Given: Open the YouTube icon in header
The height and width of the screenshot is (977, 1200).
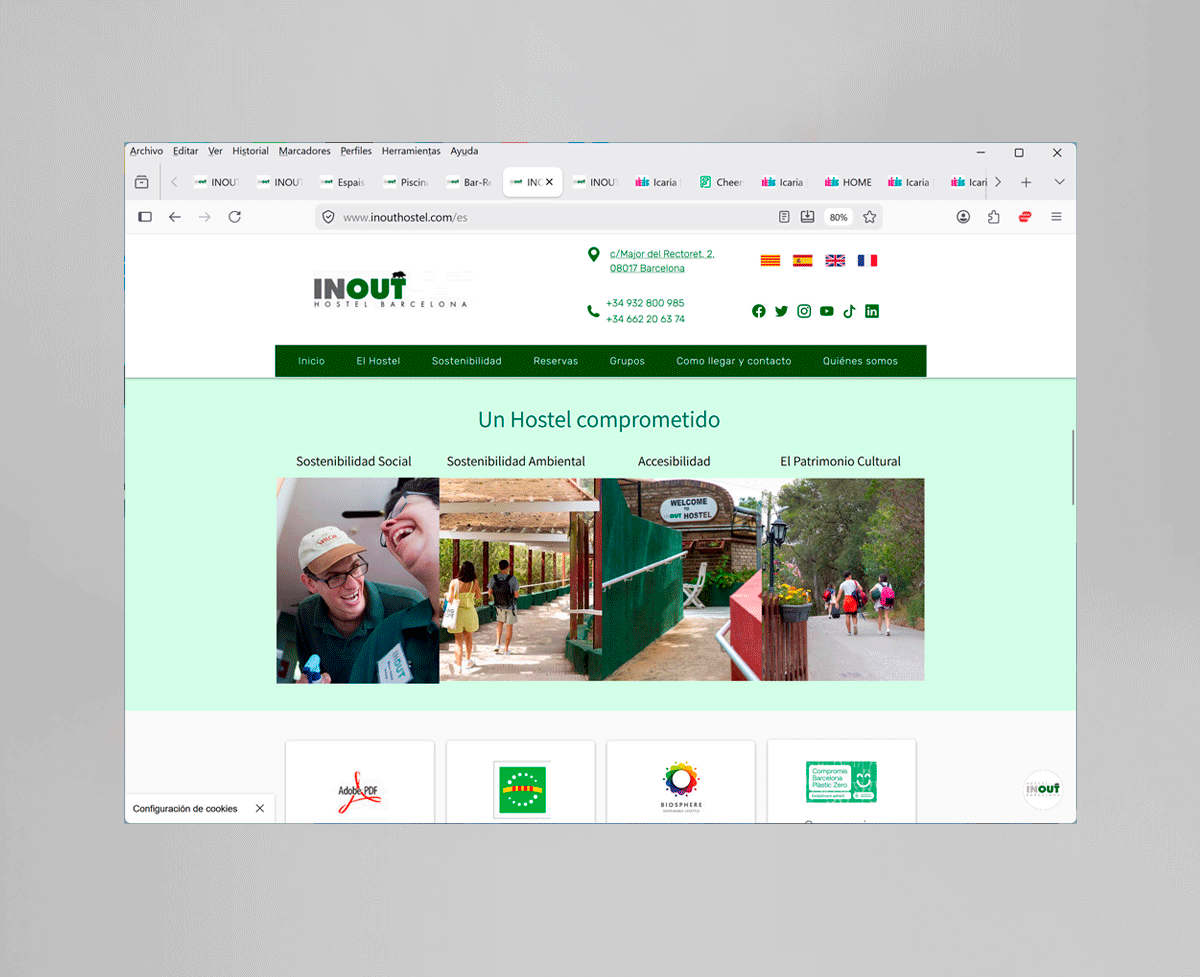Looking at the screenshot, I should coord(827,311).
